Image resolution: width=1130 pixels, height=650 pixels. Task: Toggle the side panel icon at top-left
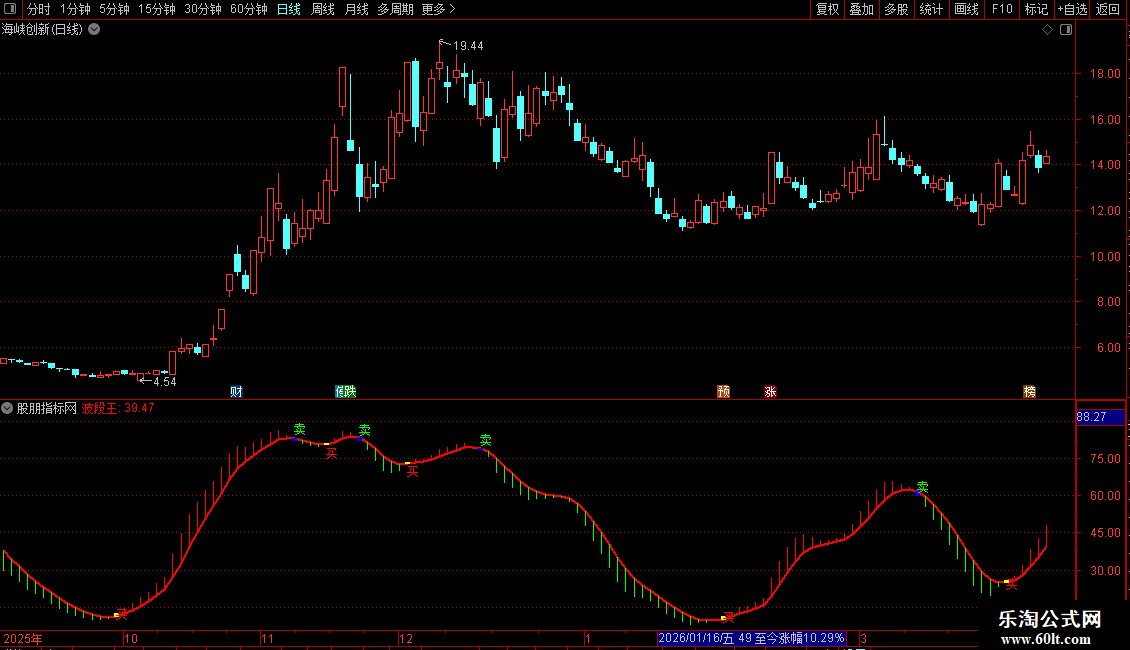tap(10, 9)
